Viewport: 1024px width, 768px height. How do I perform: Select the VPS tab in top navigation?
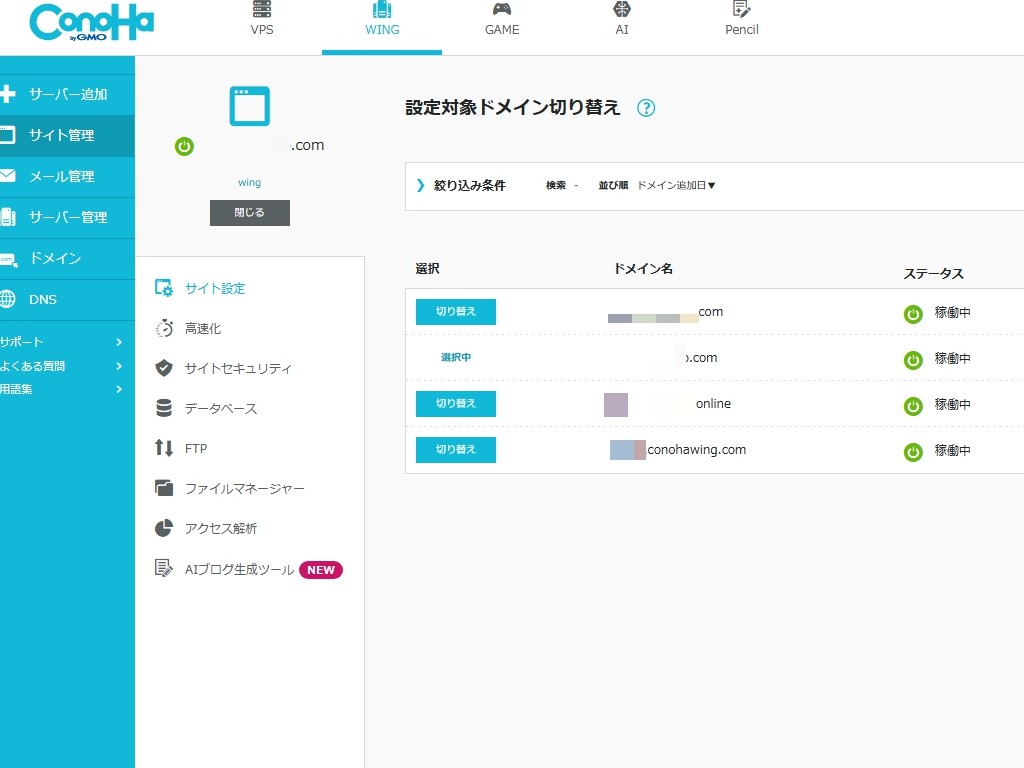[x=262, y=20]
